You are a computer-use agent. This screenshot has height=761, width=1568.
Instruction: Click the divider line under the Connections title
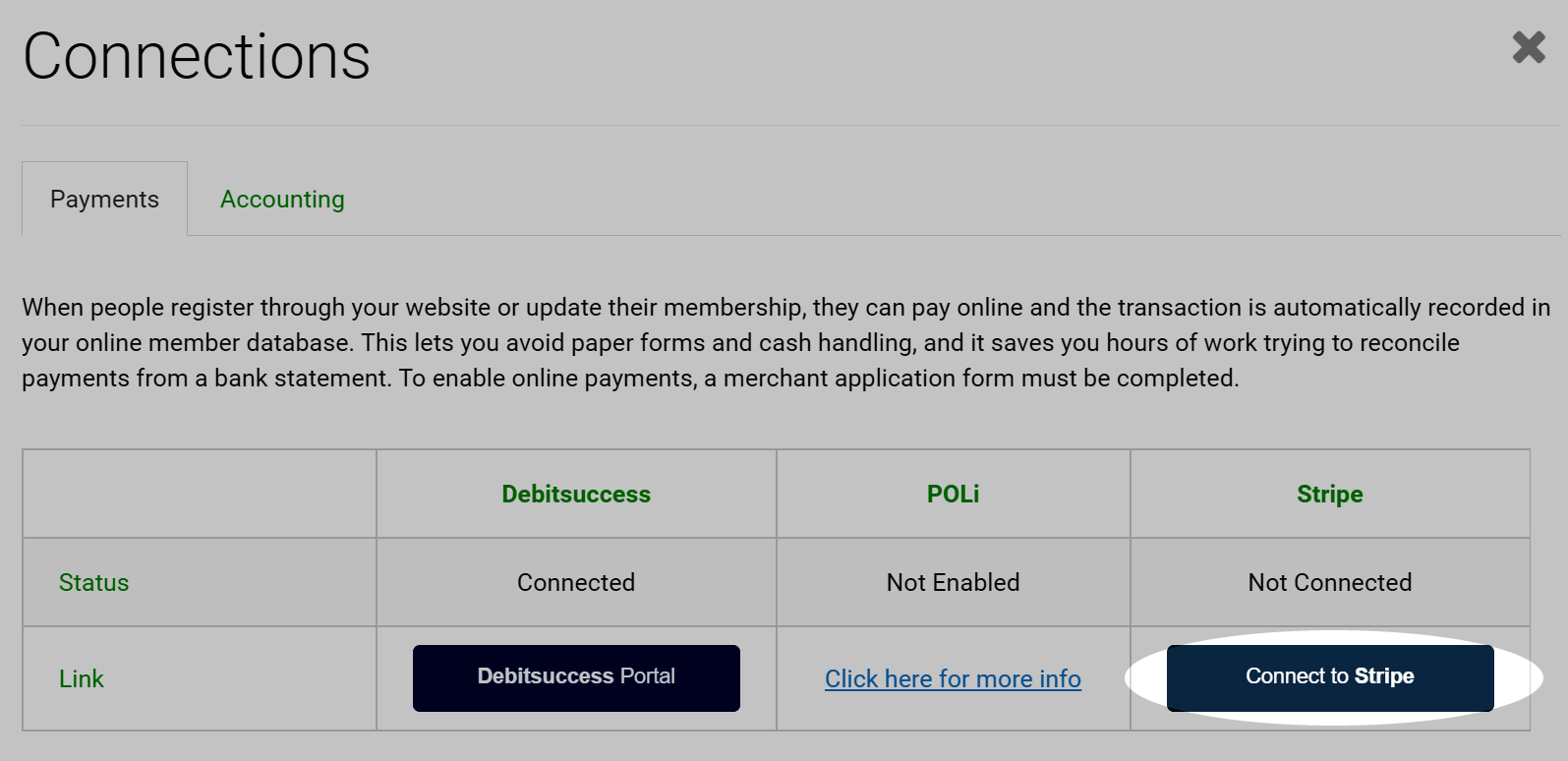click(x=790, y=125)
